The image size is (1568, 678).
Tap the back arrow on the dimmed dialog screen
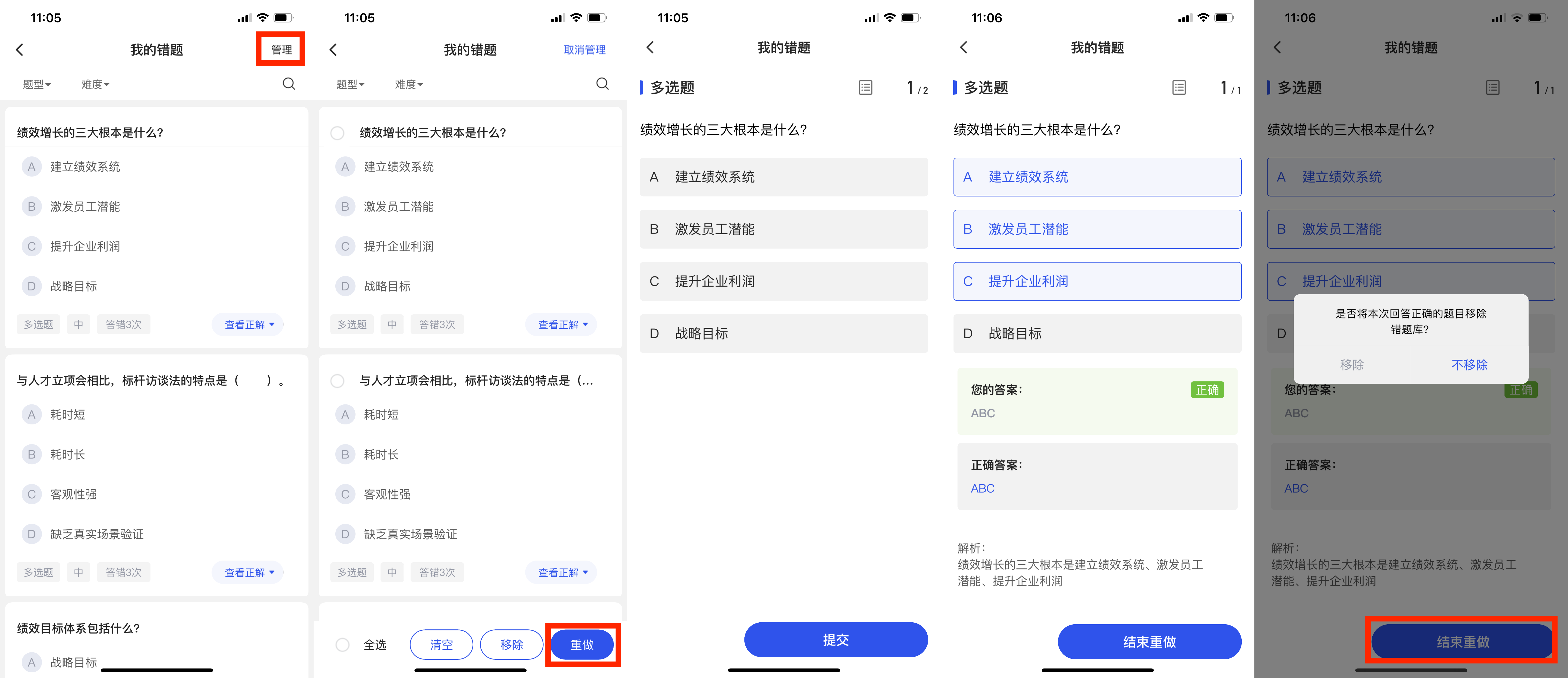[x=1277, y=47]
